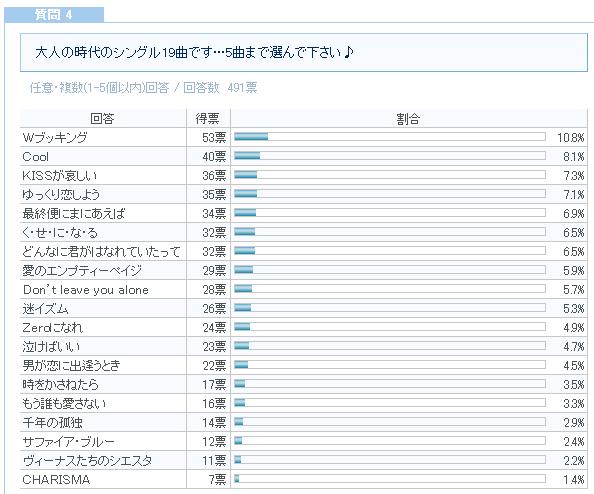The width and height of the screenshot is (594, 494).
Task: Click the 割合 column header
Action: pos(408,119)
